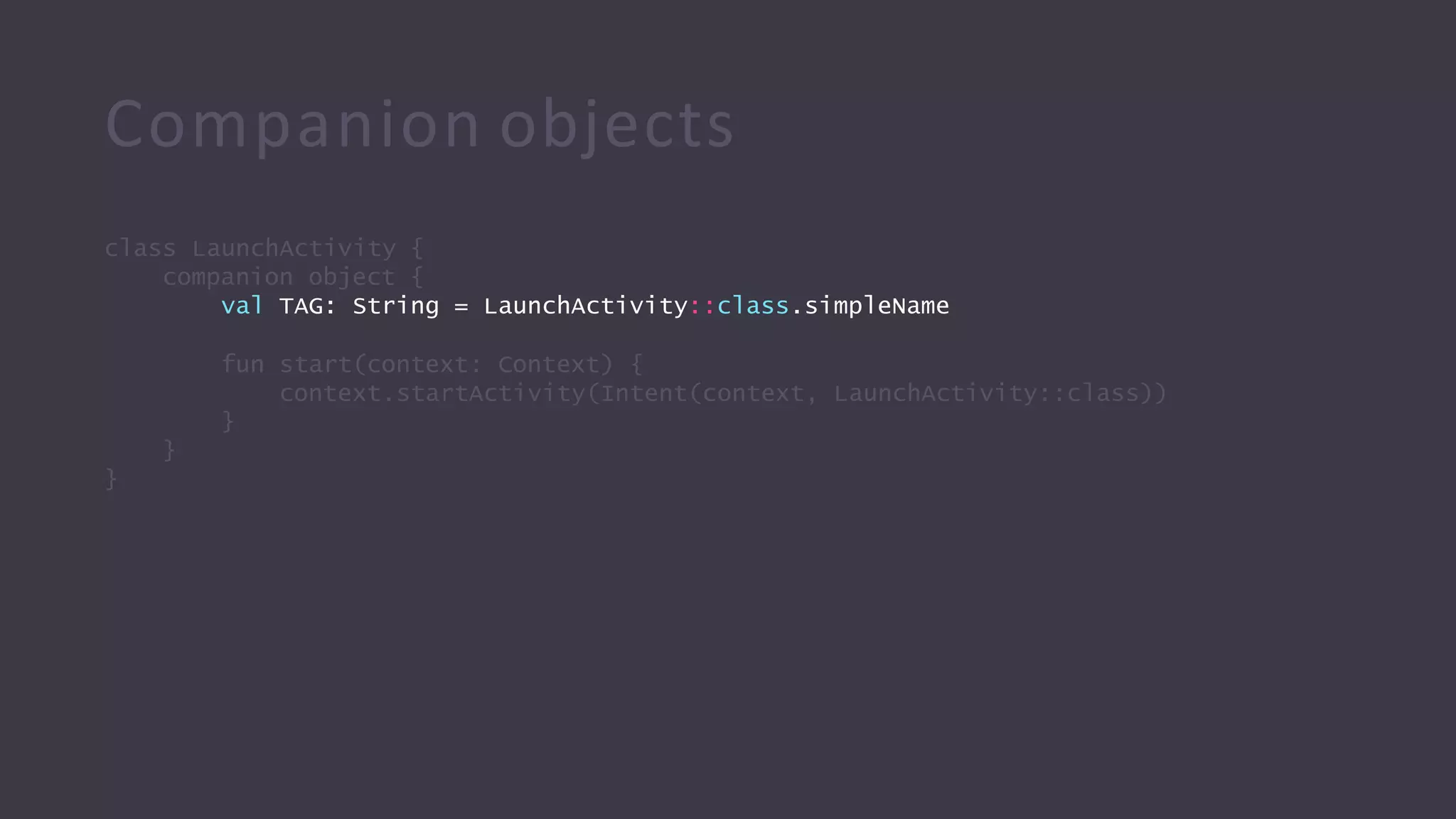Click the dimmed "class LaunchActivity {" line
The image size is (1456, 819).
click(264, 248)
